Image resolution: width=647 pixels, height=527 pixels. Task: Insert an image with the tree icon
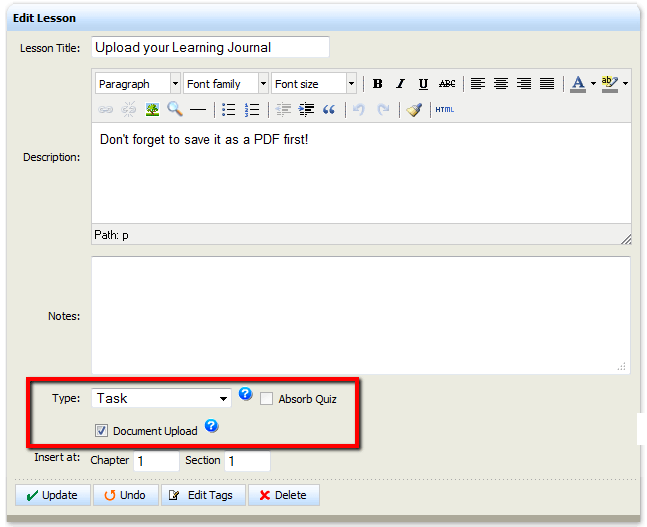(152, 110)
